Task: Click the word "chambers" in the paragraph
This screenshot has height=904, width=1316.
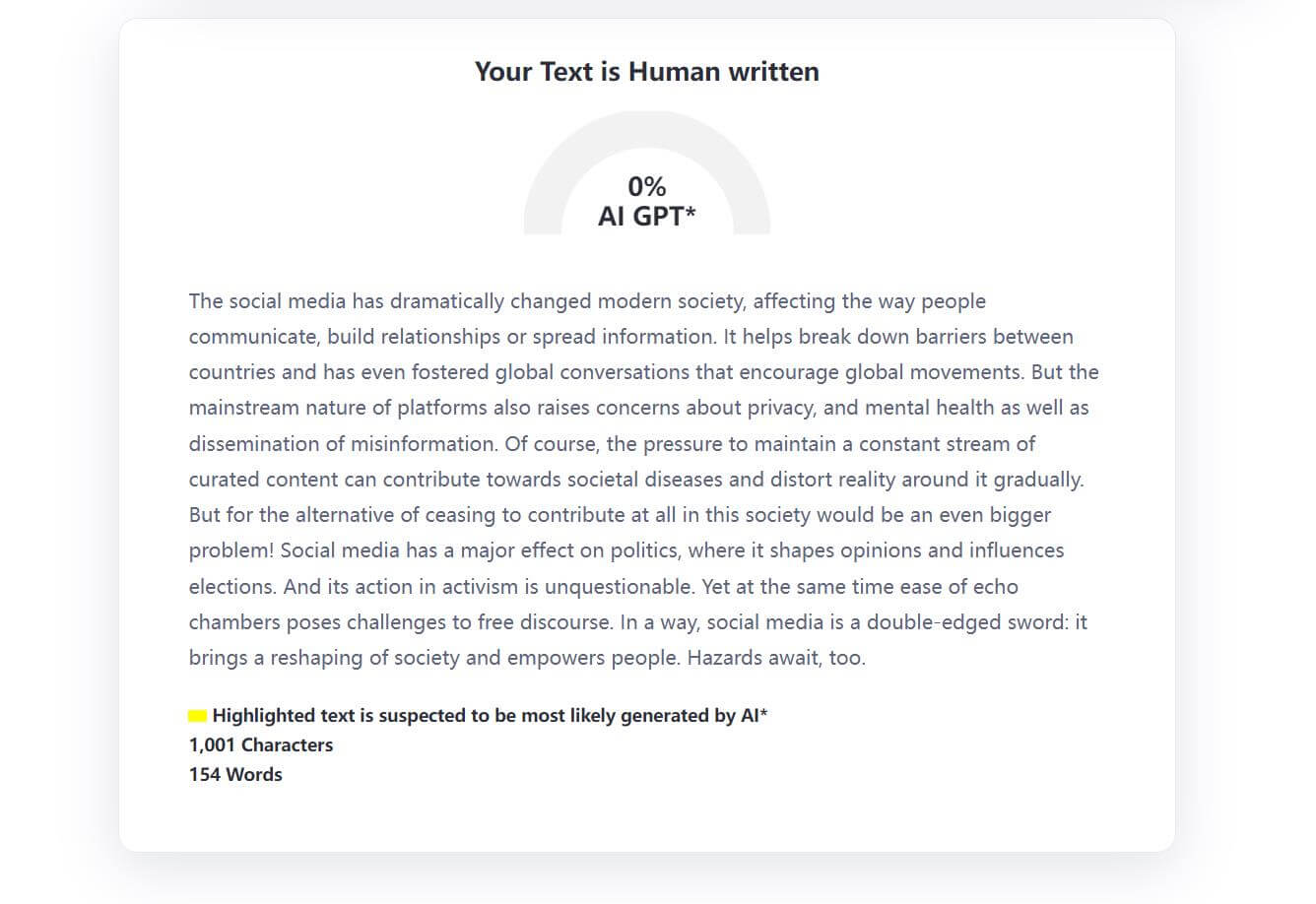Action: tap(233, 622)
